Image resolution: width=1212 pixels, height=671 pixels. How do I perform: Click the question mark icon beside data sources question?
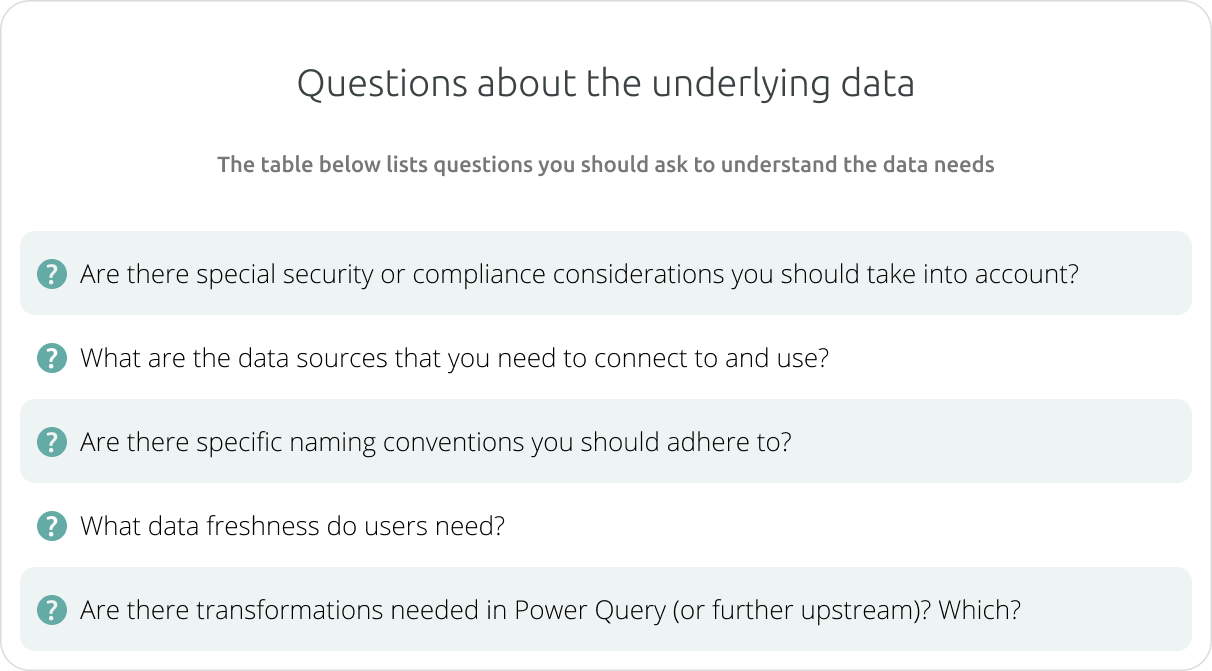click(51, 358)
